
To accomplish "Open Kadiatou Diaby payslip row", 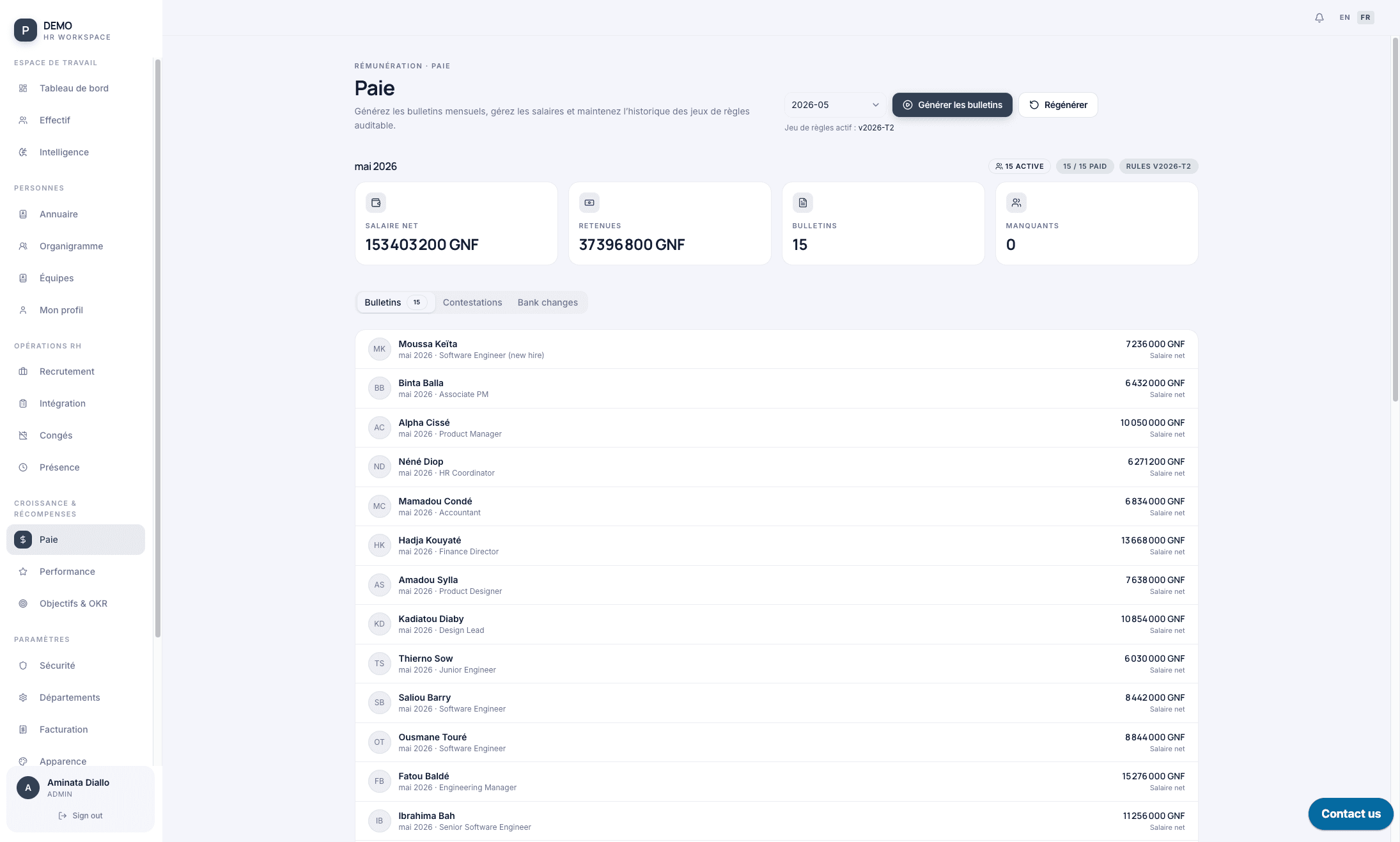I will (776, 624).
